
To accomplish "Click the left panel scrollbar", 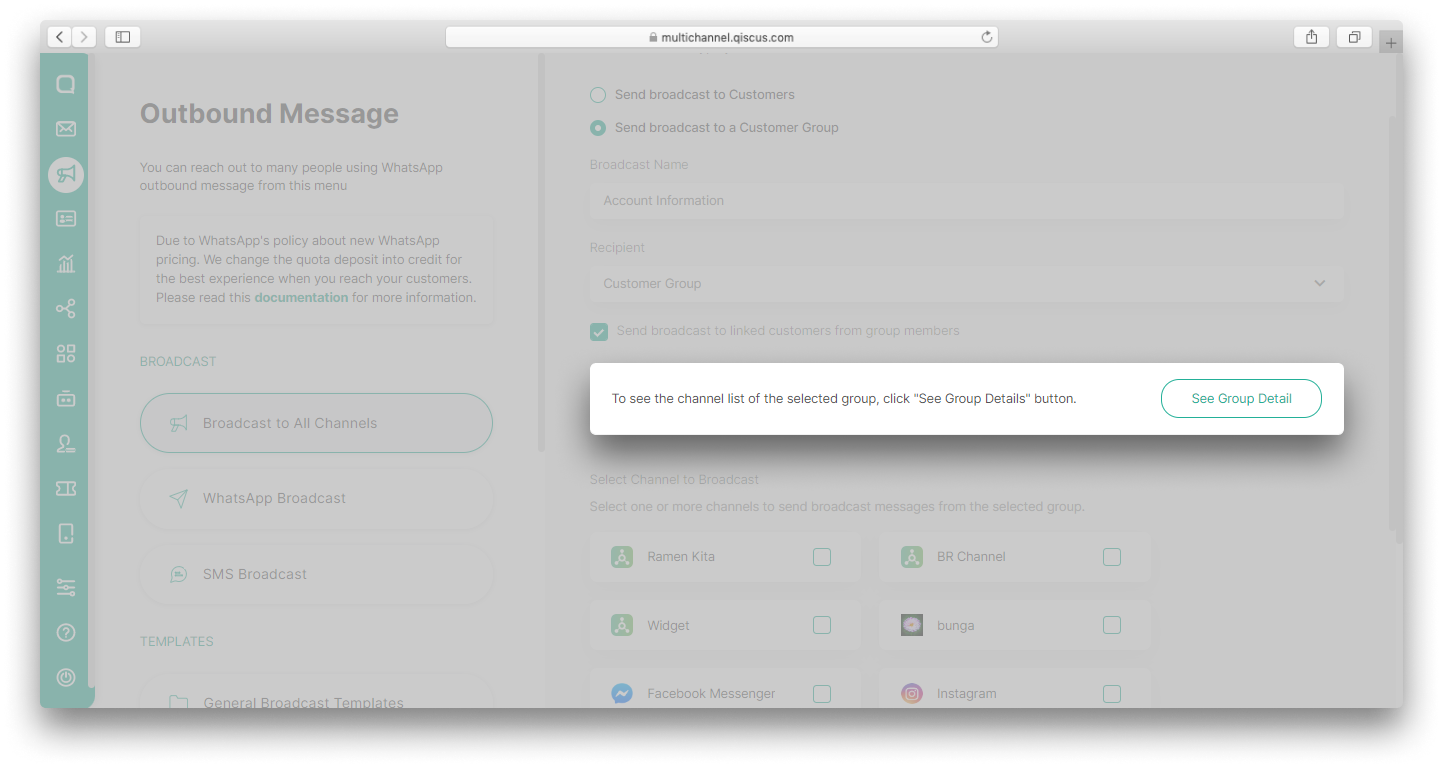I will (x=542, y=252).
